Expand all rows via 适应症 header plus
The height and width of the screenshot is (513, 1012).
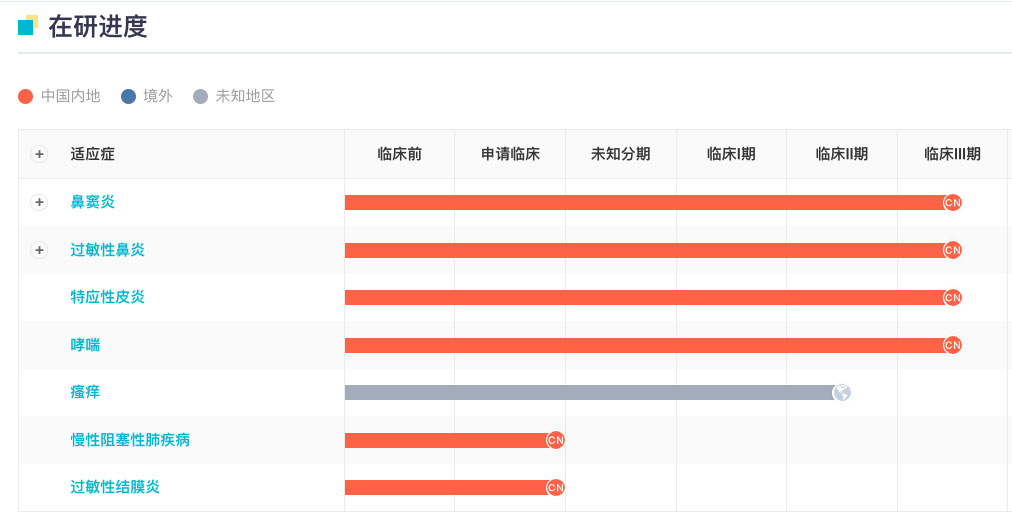[x=39, y=154]
